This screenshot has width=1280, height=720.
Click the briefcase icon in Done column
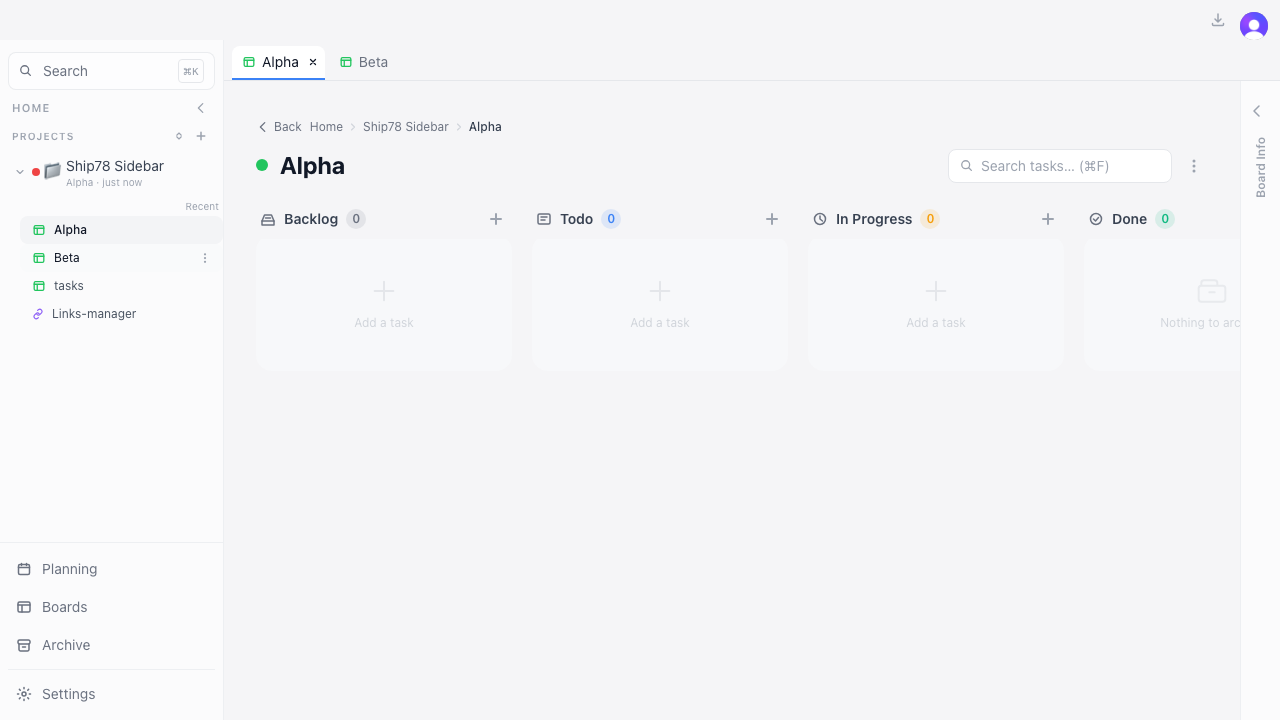coord(1212,291)
